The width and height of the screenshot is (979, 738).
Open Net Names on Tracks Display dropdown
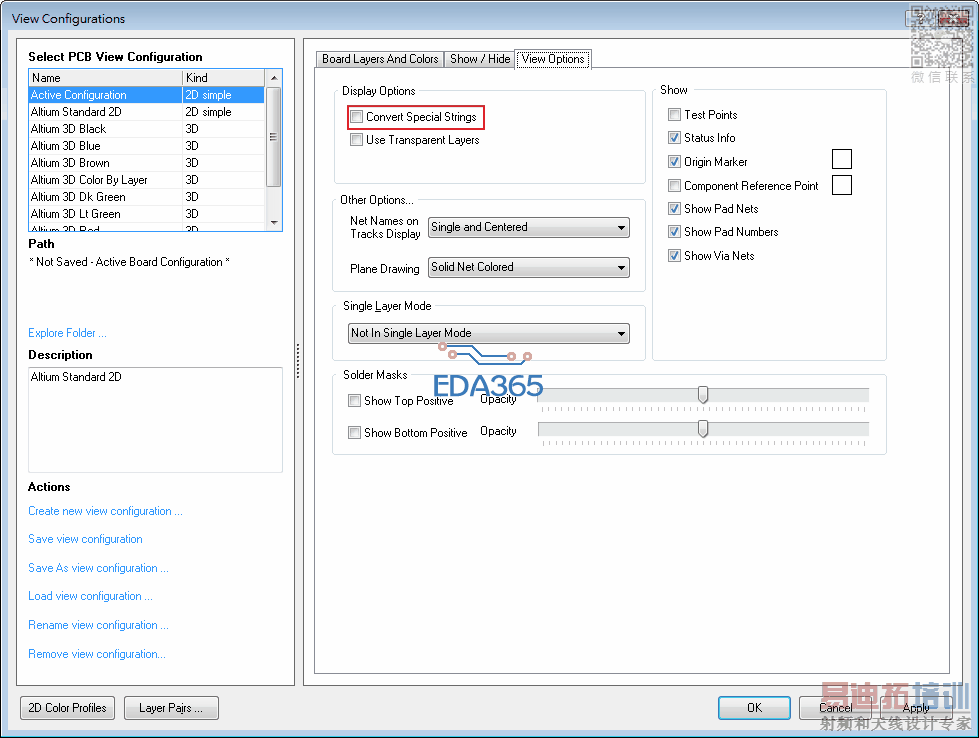click(x=528, y=227)
